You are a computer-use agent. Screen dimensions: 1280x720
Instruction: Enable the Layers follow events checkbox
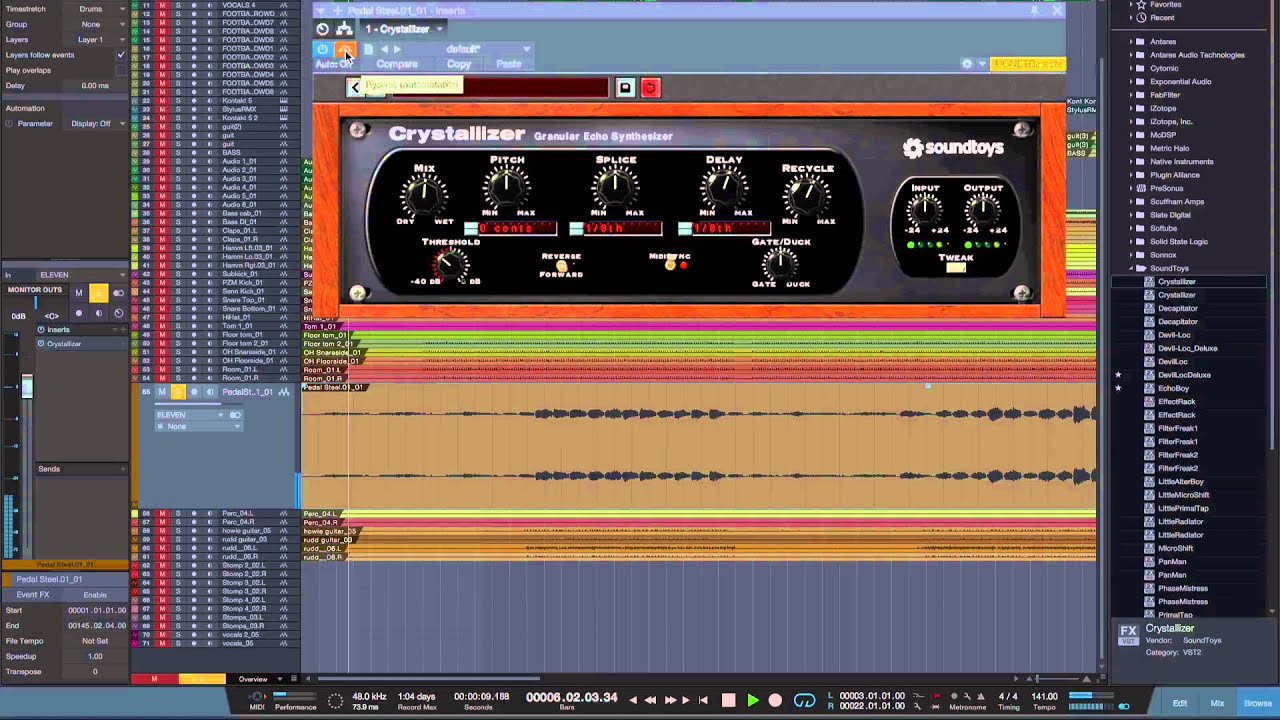tap(121, 55)
